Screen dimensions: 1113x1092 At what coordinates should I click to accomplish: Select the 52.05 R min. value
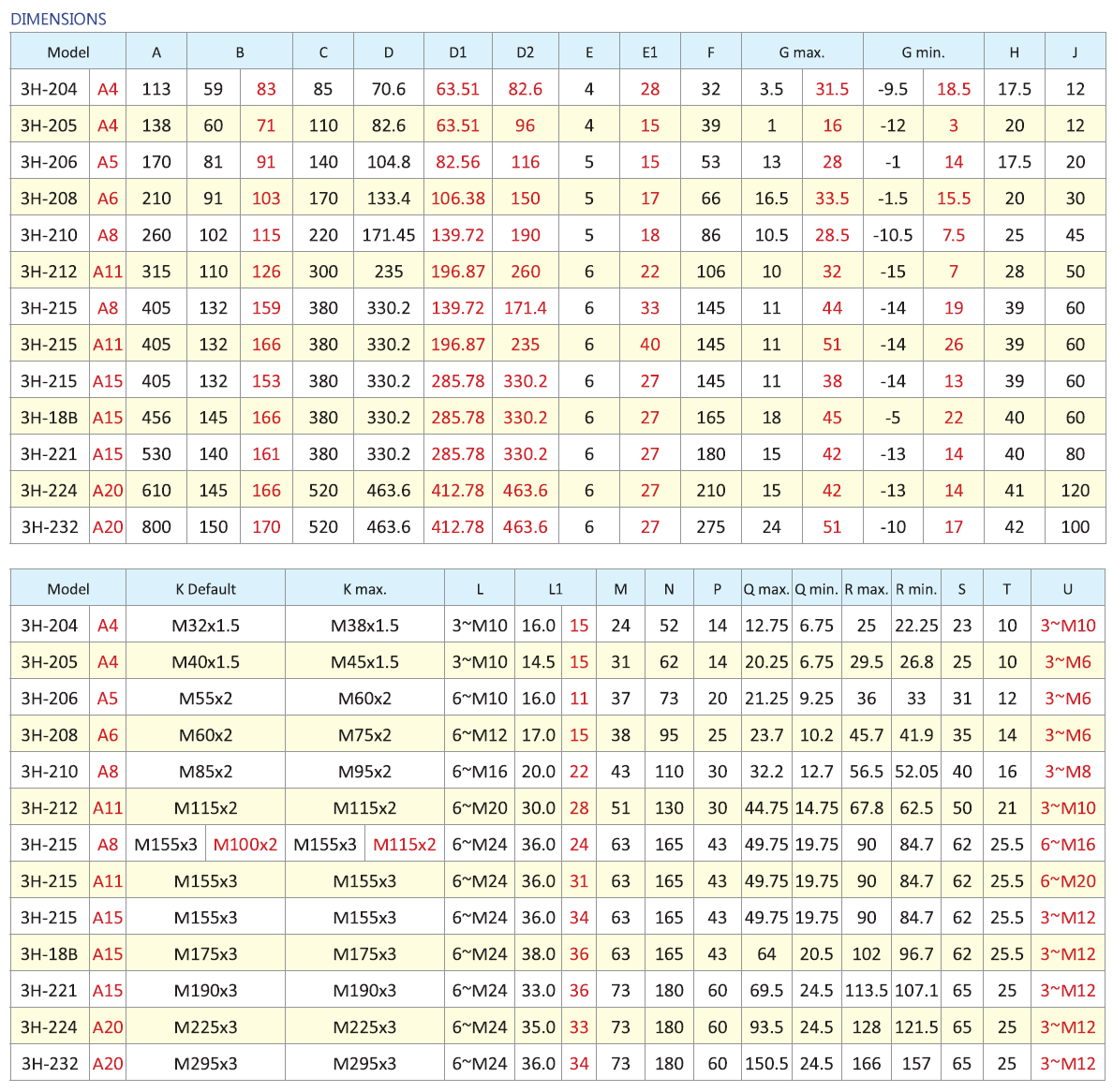pos(915,772)
